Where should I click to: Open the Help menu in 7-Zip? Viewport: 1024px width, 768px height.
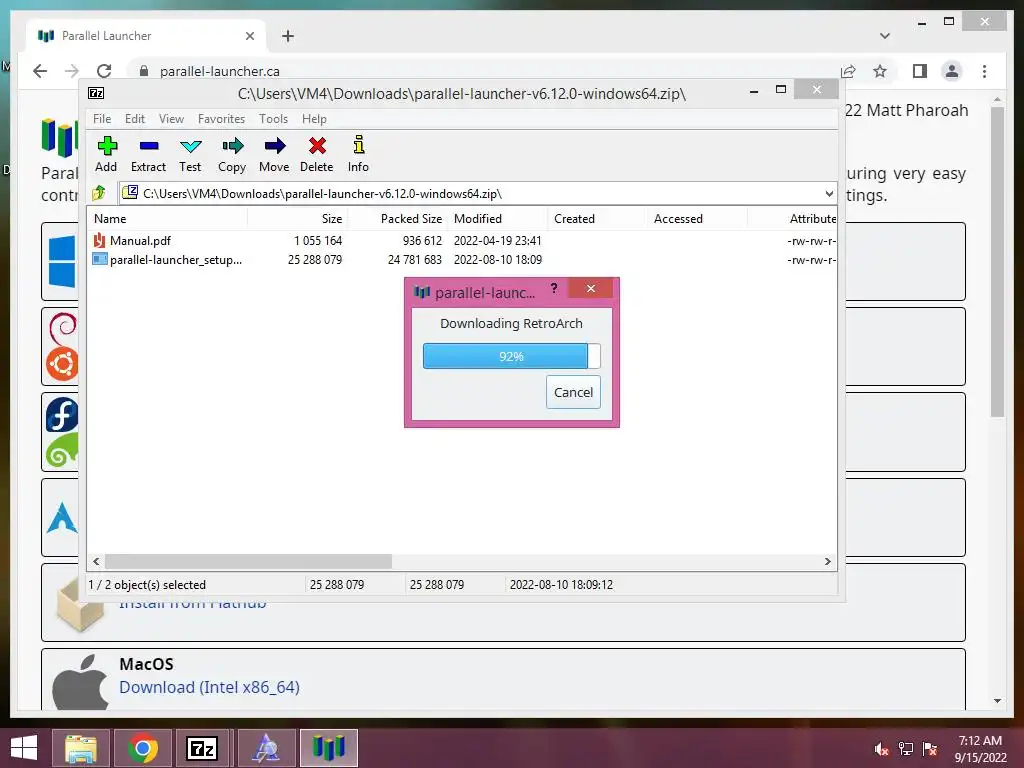pyautogui.click(x=314, y=119)
